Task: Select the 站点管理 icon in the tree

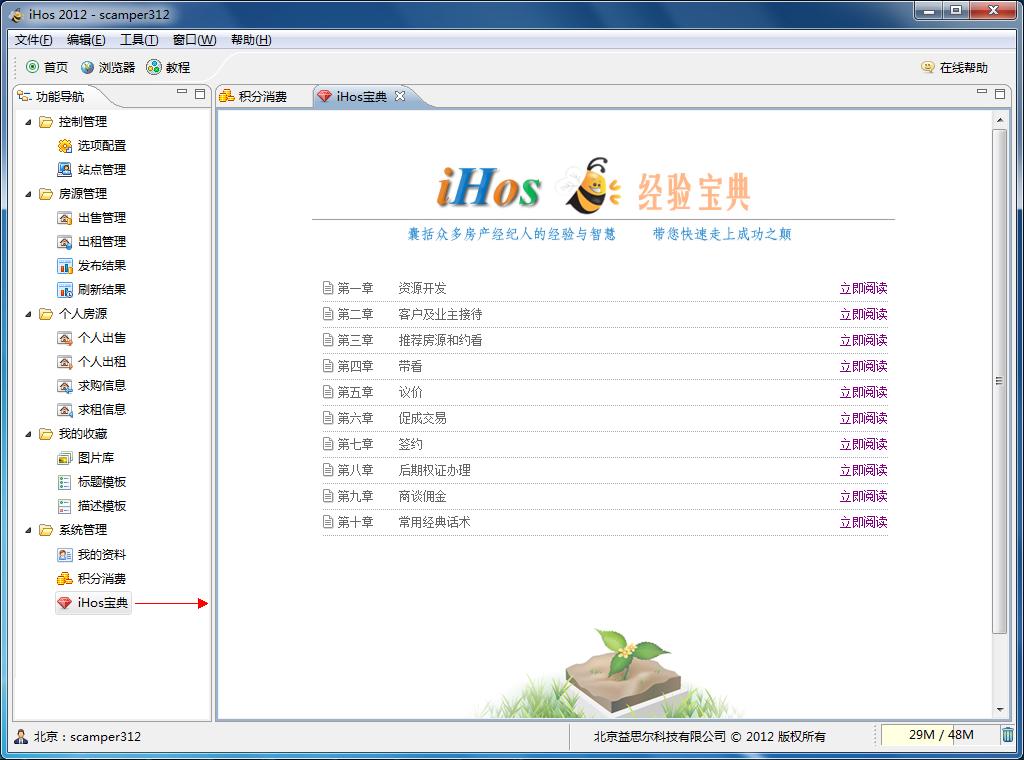Action: [x=65, y=170]
